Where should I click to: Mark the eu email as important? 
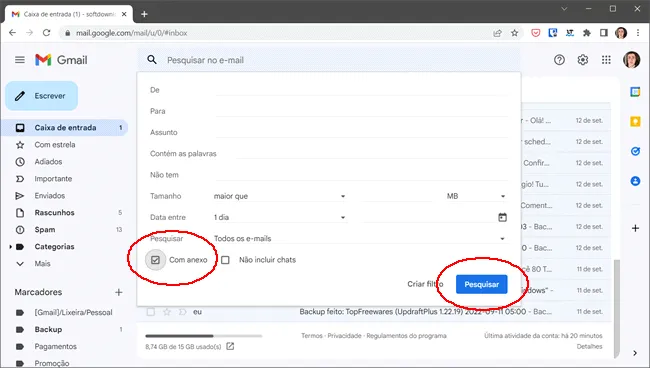tap(182, 312)
